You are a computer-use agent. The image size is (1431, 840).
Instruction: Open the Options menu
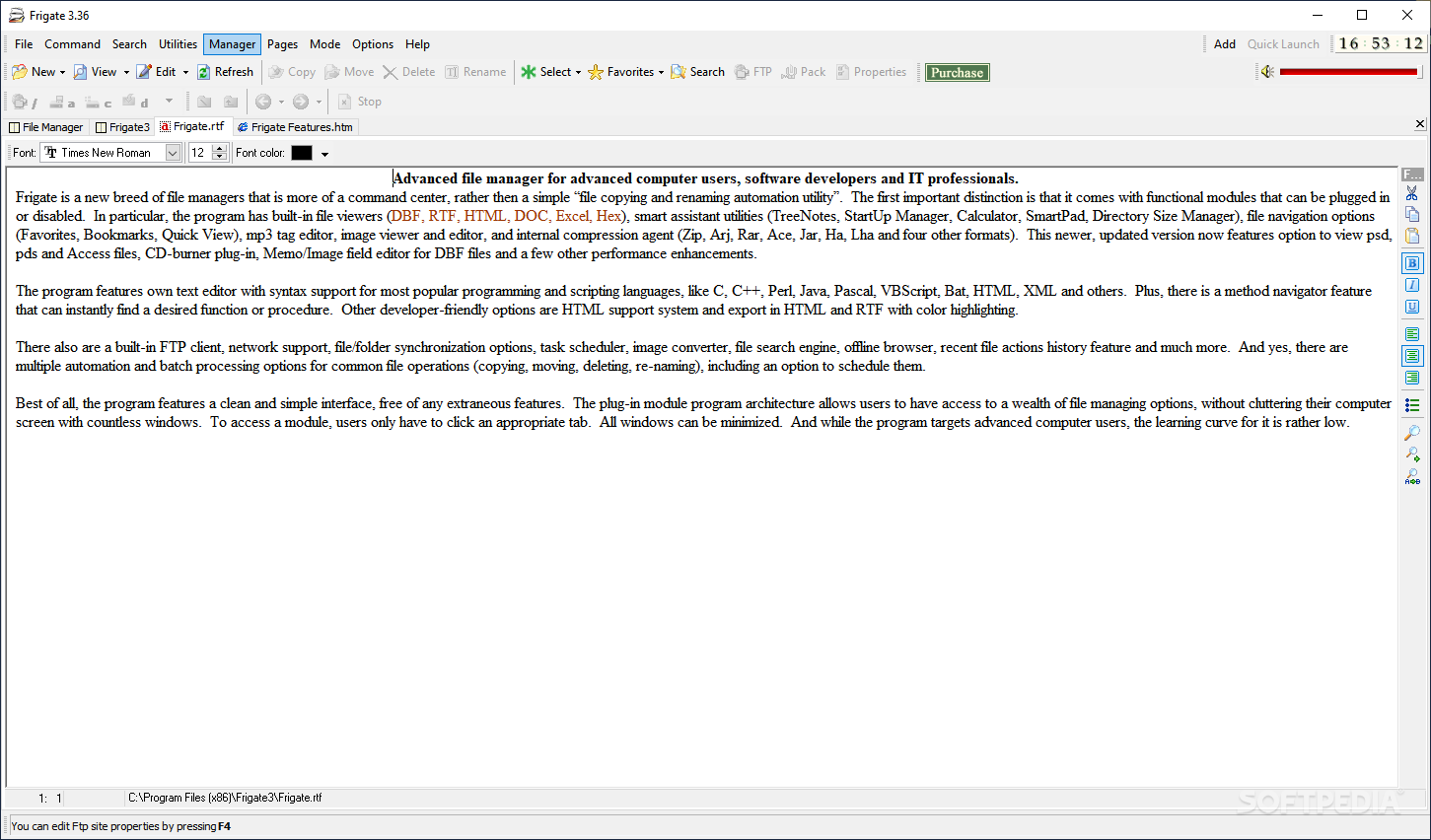[373, 44]
